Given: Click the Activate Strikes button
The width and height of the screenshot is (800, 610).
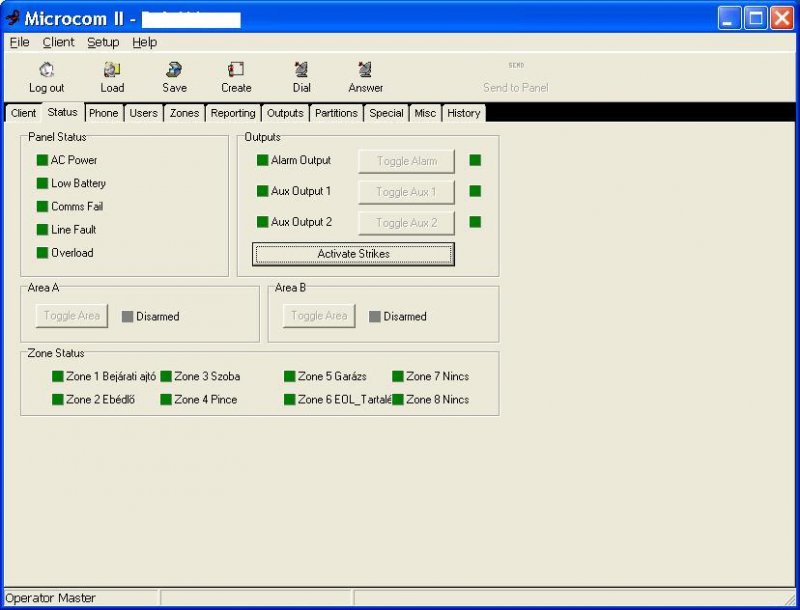Looking at the screenshot, I should pyautogui.click(x=353, y=254).
